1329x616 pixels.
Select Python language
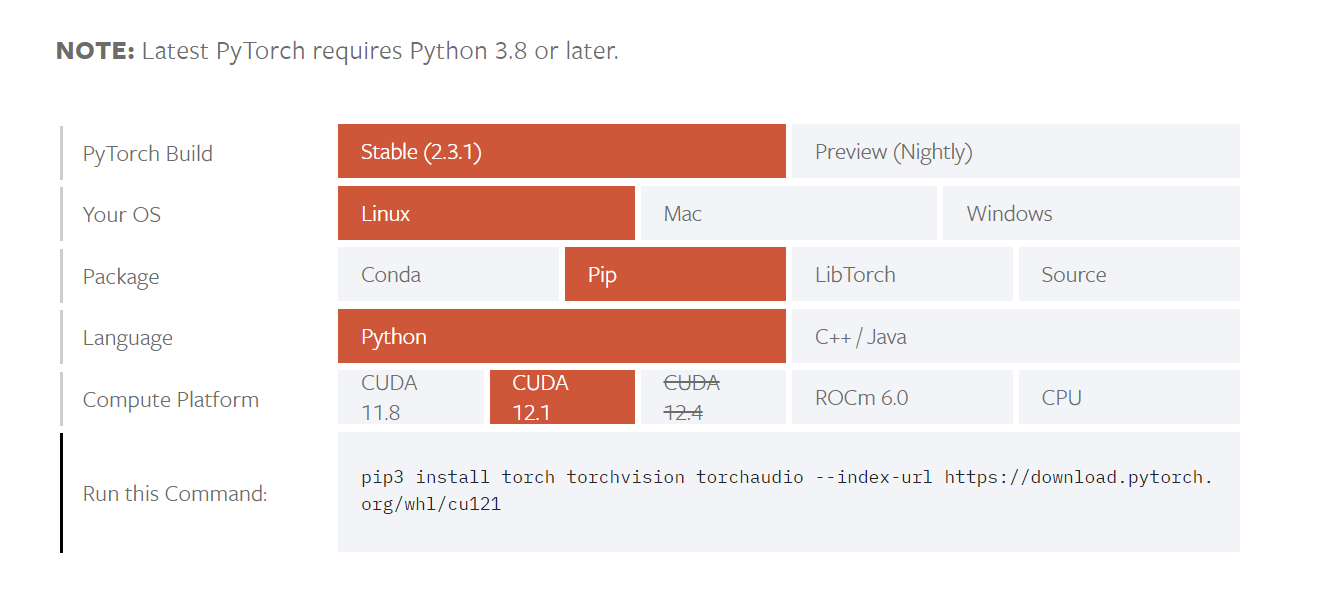561,336
